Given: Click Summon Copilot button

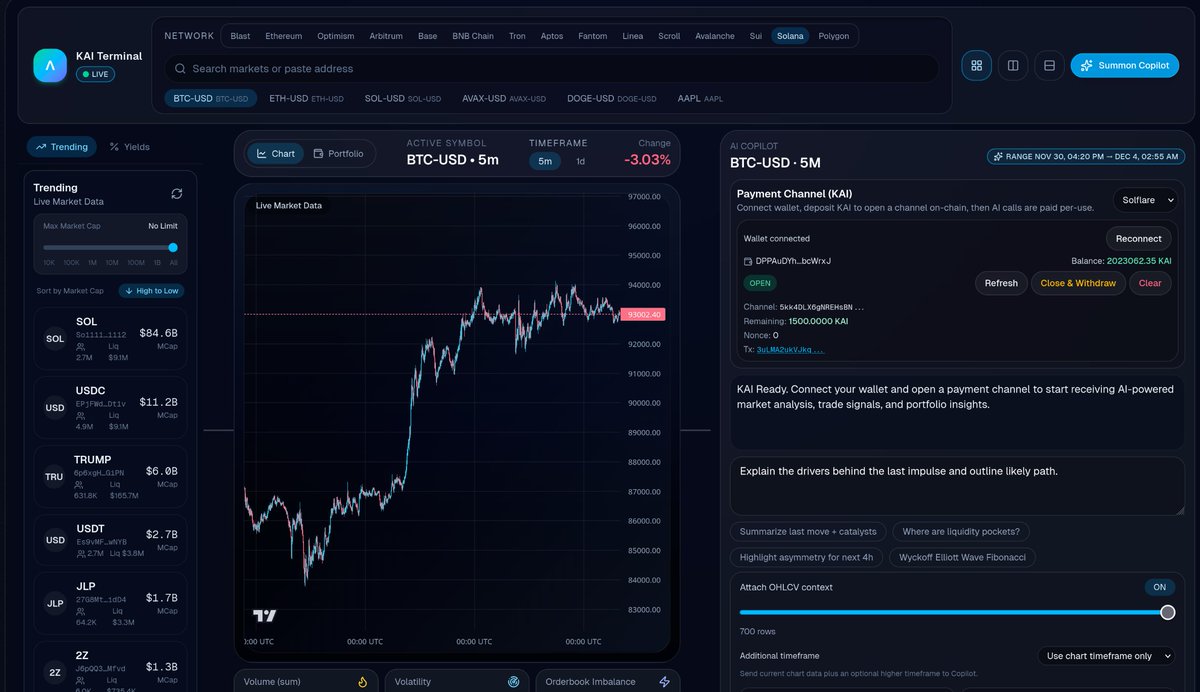Looking at the screenshot, I should 1125,65.
